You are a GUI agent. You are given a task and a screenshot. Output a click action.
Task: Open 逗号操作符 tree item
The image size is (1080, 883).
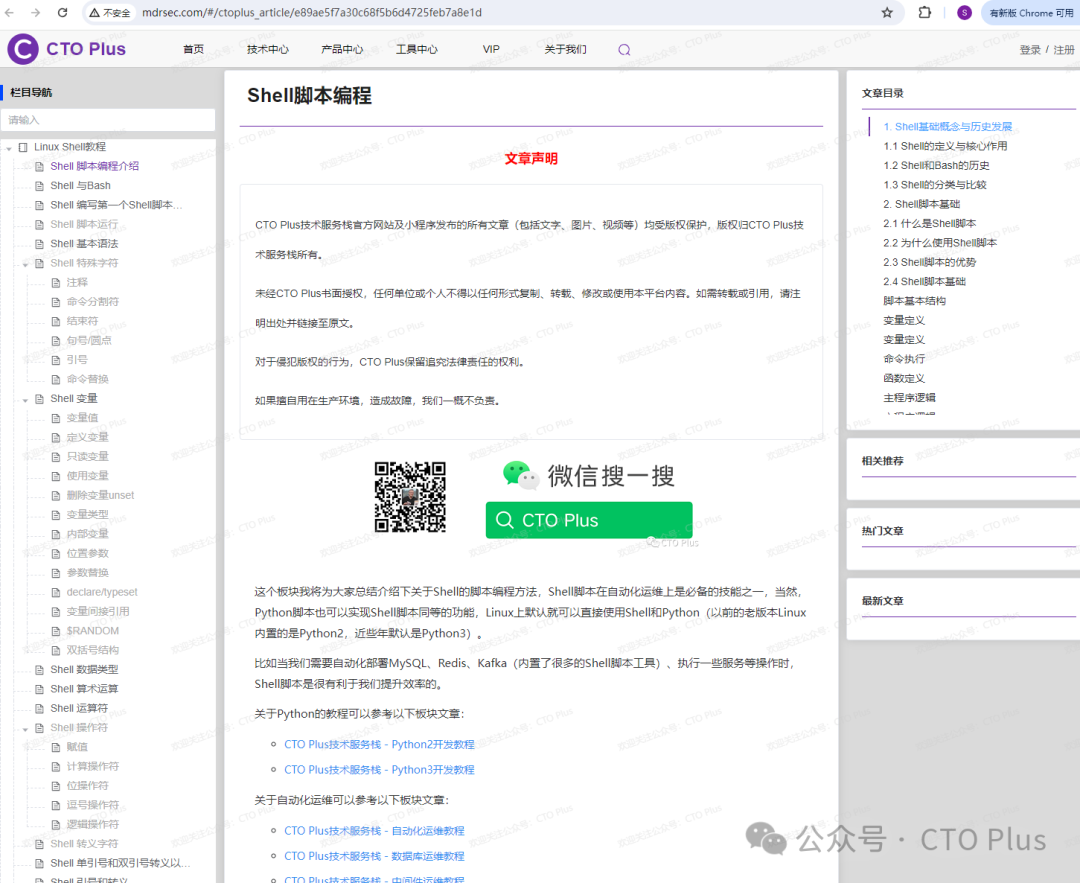pos(92,805)
